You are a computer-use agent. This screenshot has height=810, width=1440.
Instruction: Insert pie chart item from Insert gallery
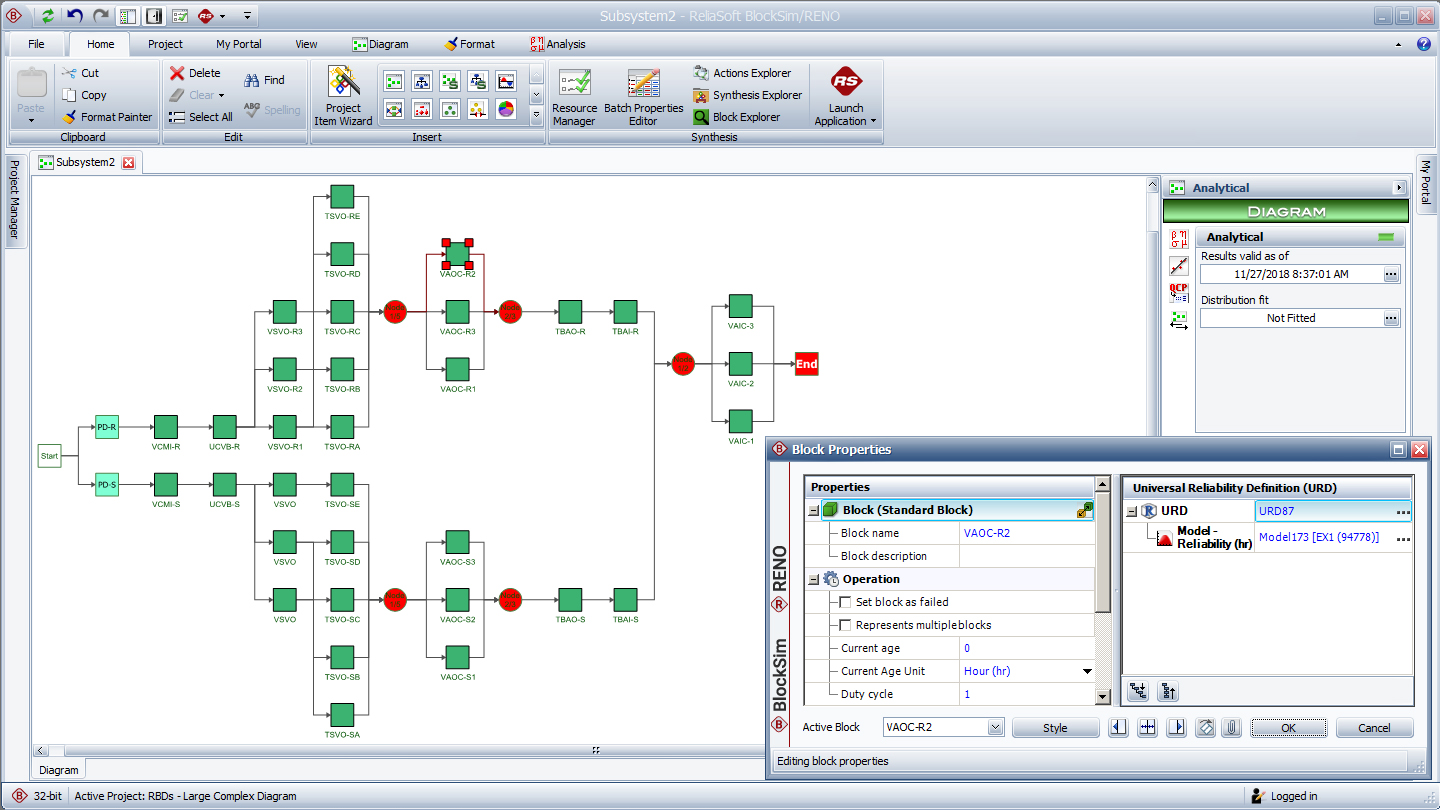(506, 109)
